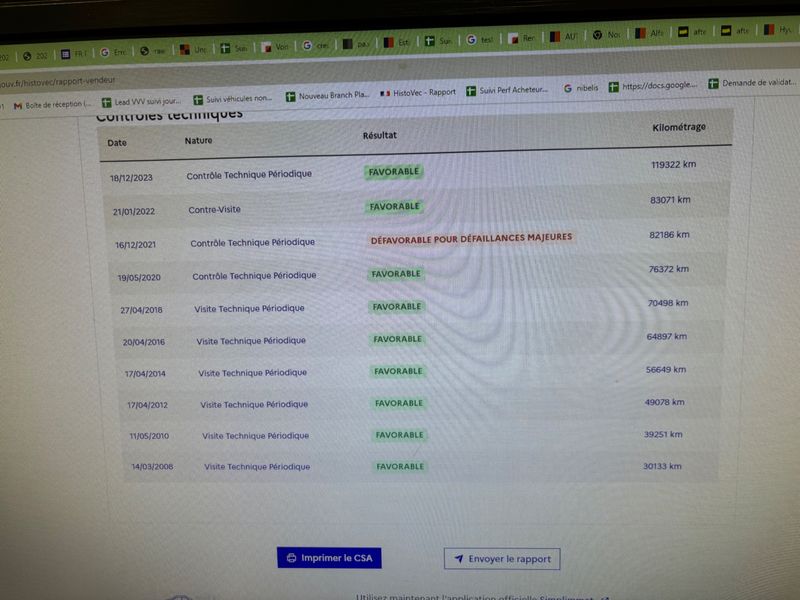This screenshot has height=600, width=800.
Task: Click the 64897 km mileage value
Action: pyautogui.click(x=666, y=337)
